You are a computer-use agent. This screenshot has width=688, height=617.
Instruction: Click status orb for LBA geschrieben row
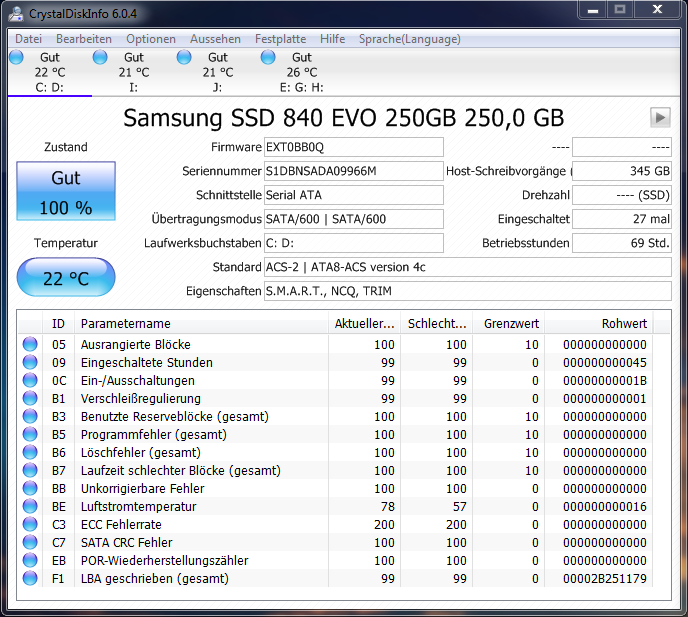point(30,578)
